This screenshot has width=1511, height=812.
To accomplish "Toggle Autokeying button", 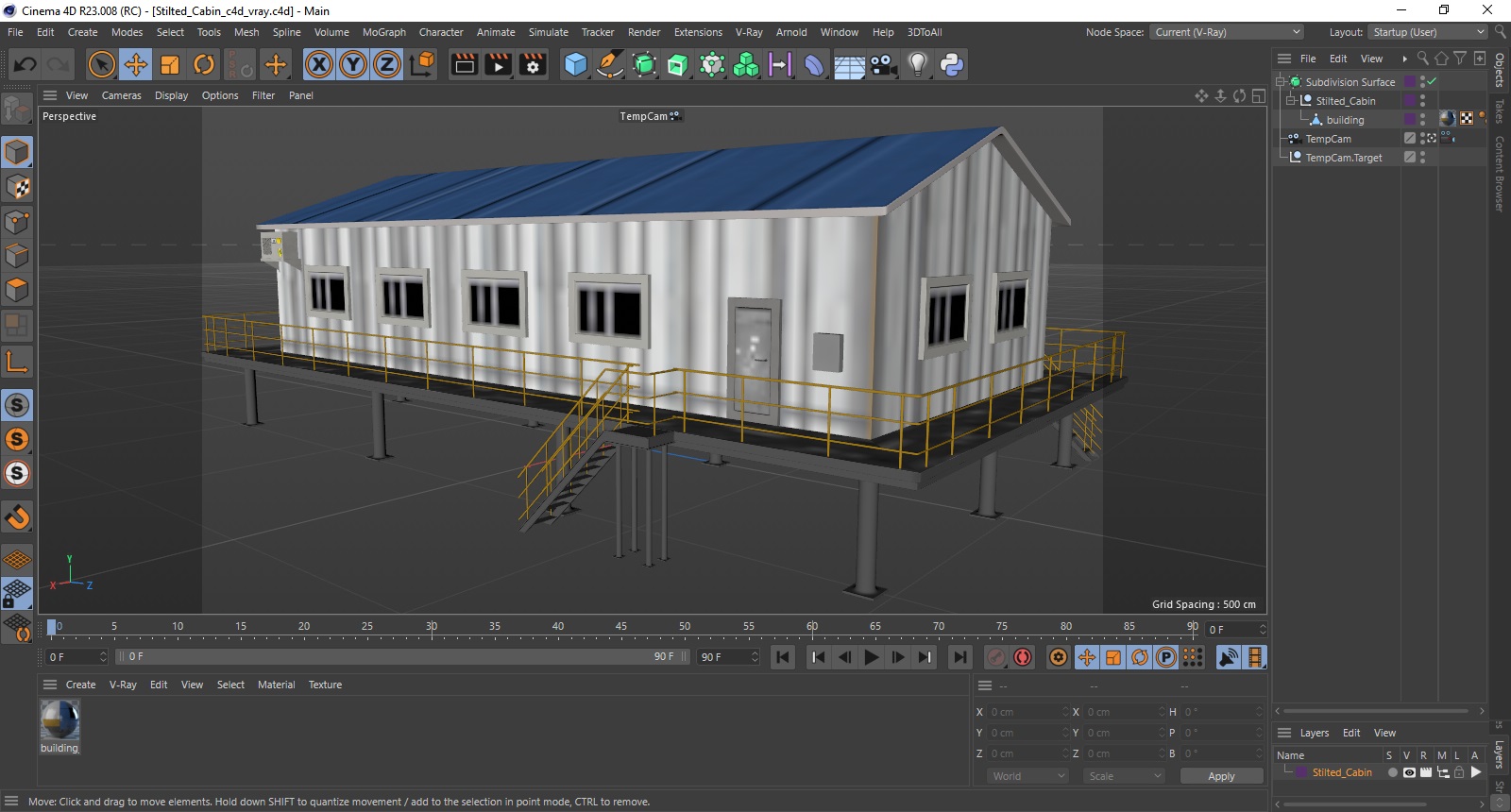I will pyautogui.click(x=1023, y=657).
